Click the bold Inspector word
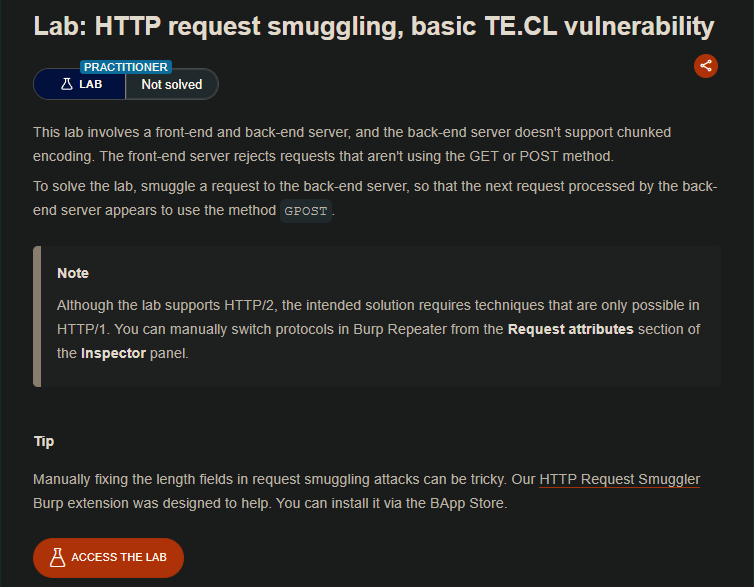This screenshot has width=754, height=587. pos(113,353)
